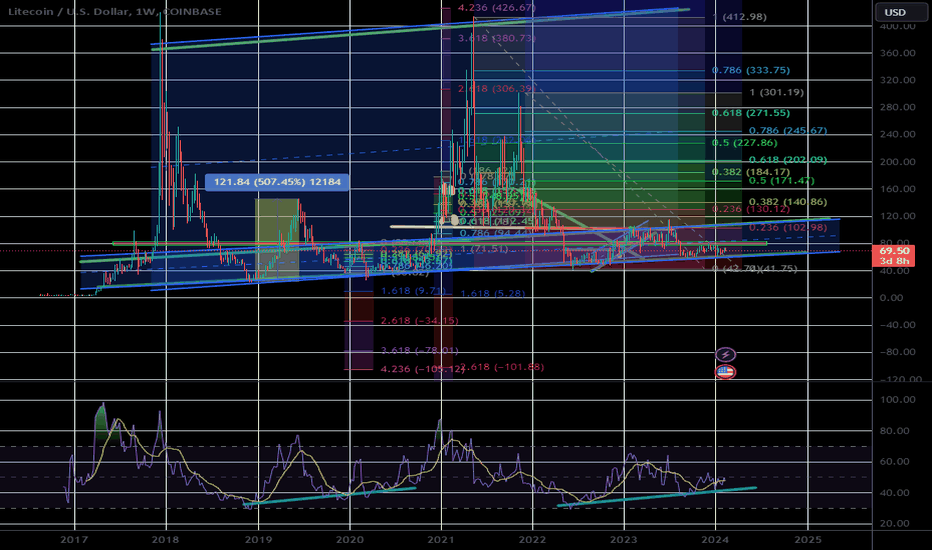
Task: Click the 2024 label on time axis
Action: click(x=715, y=539)
